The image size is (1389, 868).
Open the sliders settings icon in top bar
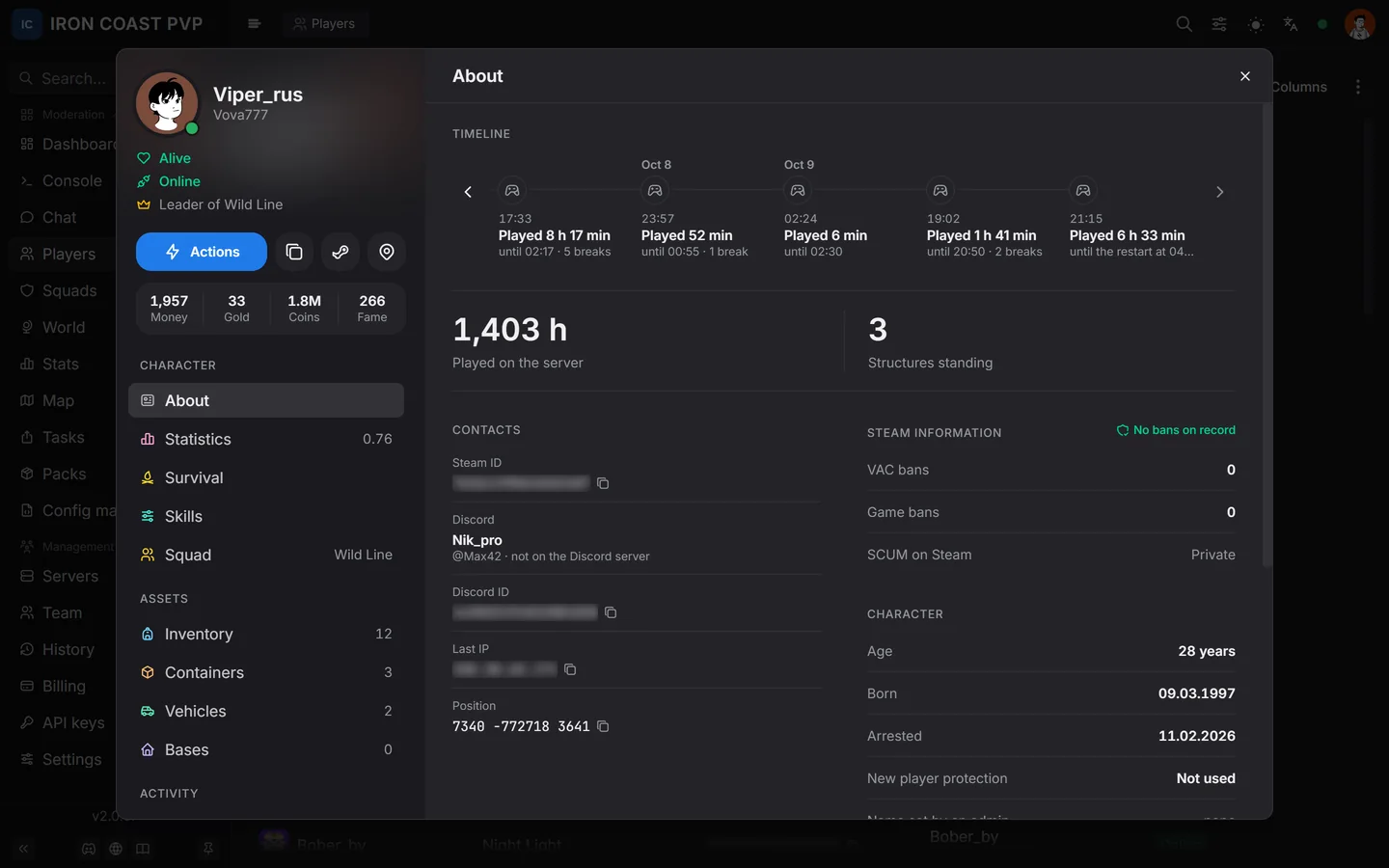click(1219, 24)
